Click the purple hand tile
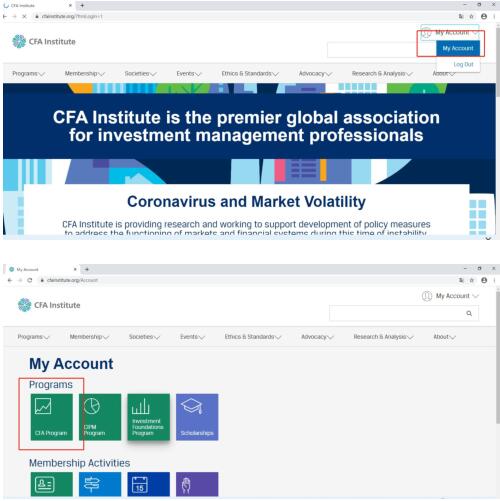Viewport: 500px width, 501px height. point(197,484)
